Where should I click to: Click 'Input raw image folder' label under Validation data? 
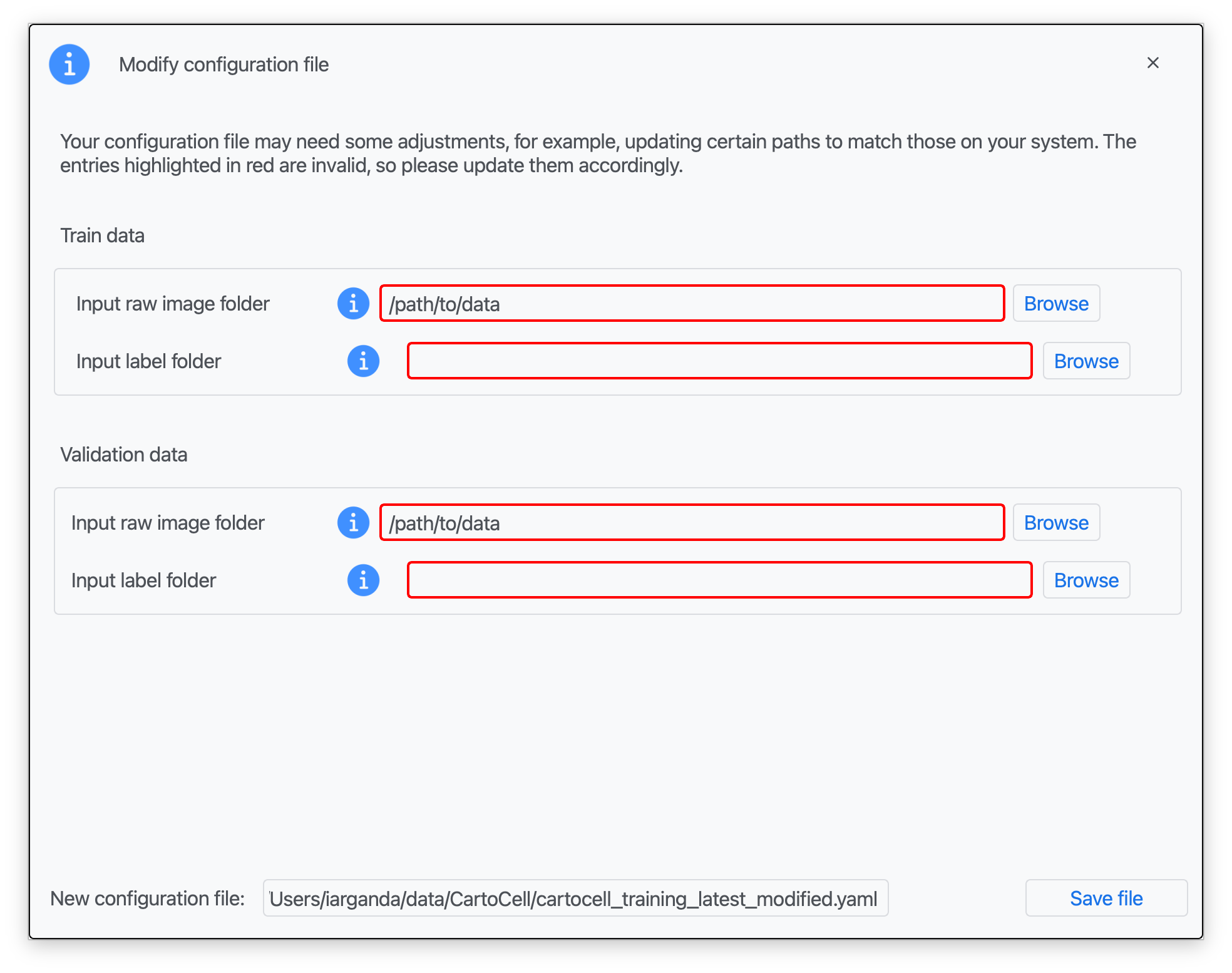(x=168, y=523)
